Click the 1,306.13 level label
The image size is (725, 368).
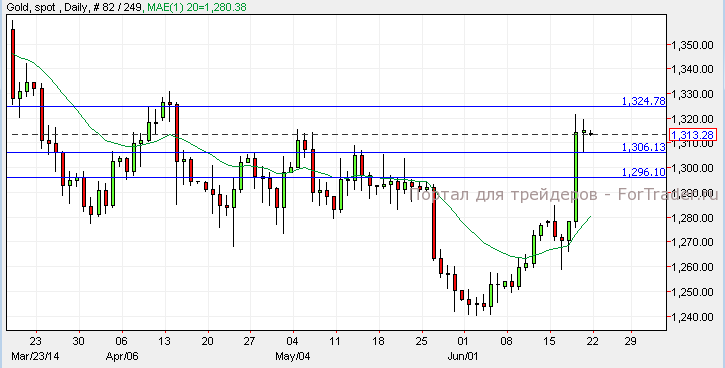(x=643, y=147)
